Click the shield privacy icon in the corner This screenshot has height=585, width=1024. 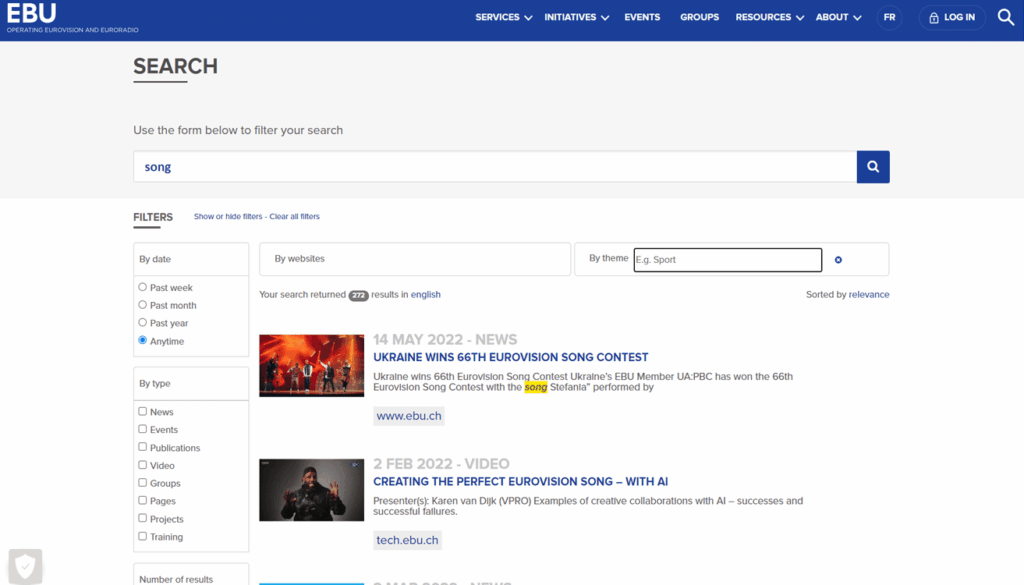(24, 566)
